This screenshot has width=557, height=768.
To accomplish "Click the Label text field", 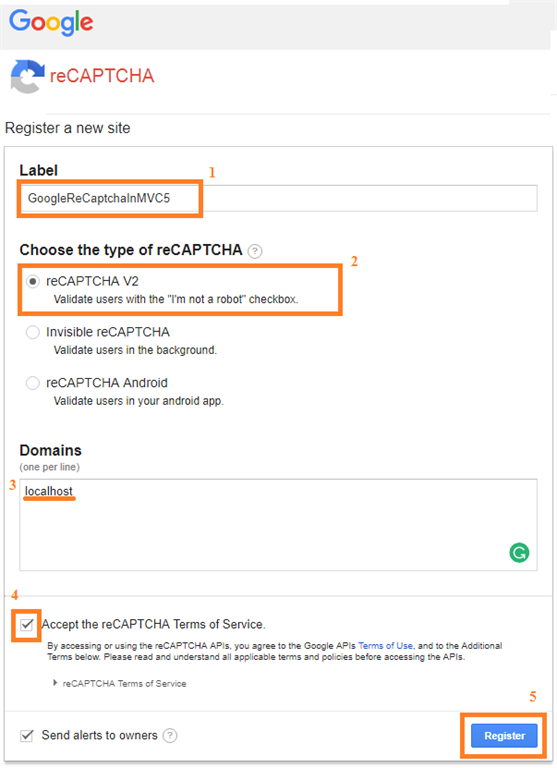I will pyautogui.click(x=278, y=198).
